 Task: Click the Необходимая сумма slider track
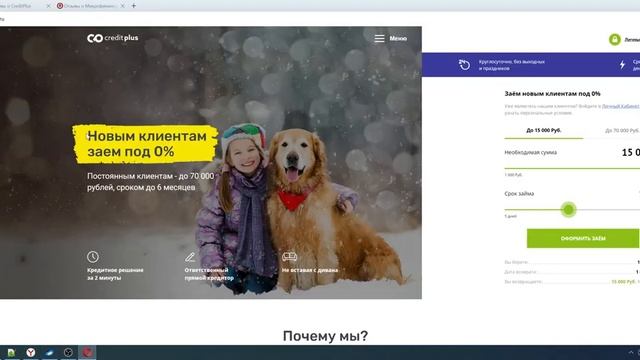(x=572, y=168)
